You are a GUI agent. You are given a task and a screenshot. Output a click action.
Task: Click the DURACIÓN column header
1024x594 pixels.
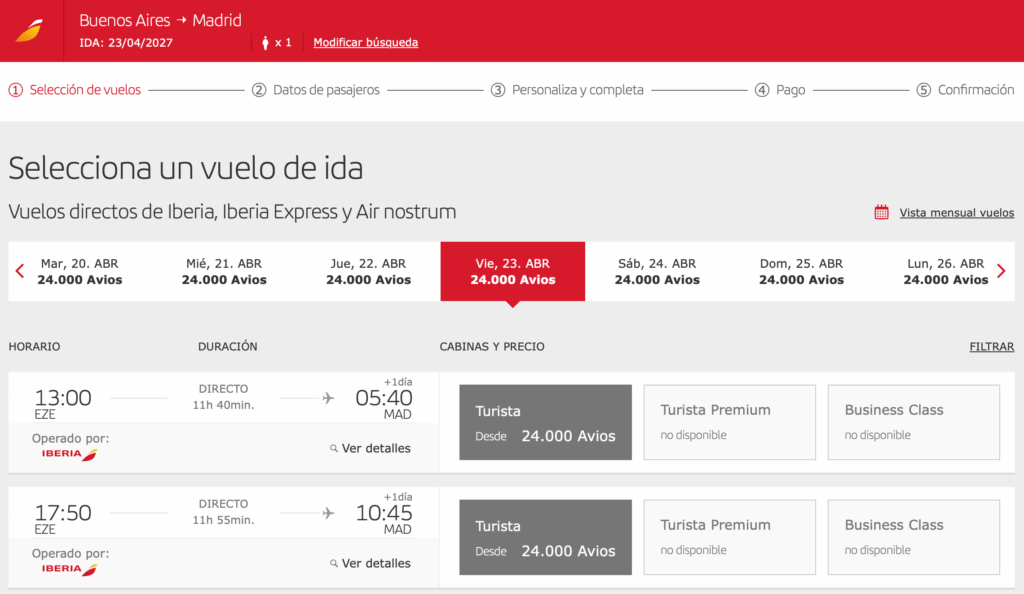click(x=228, y=347)
